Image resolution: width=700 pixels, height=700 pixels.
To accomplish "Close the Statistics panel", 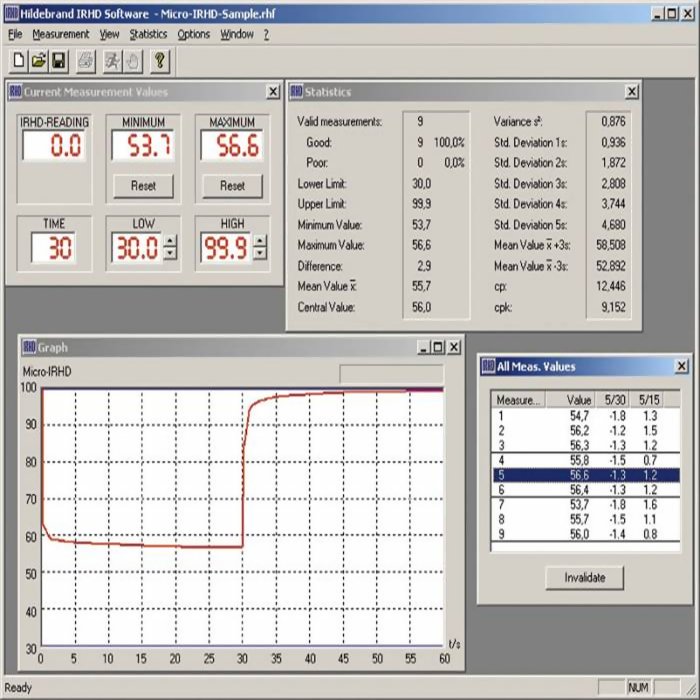I will (631, 92).
